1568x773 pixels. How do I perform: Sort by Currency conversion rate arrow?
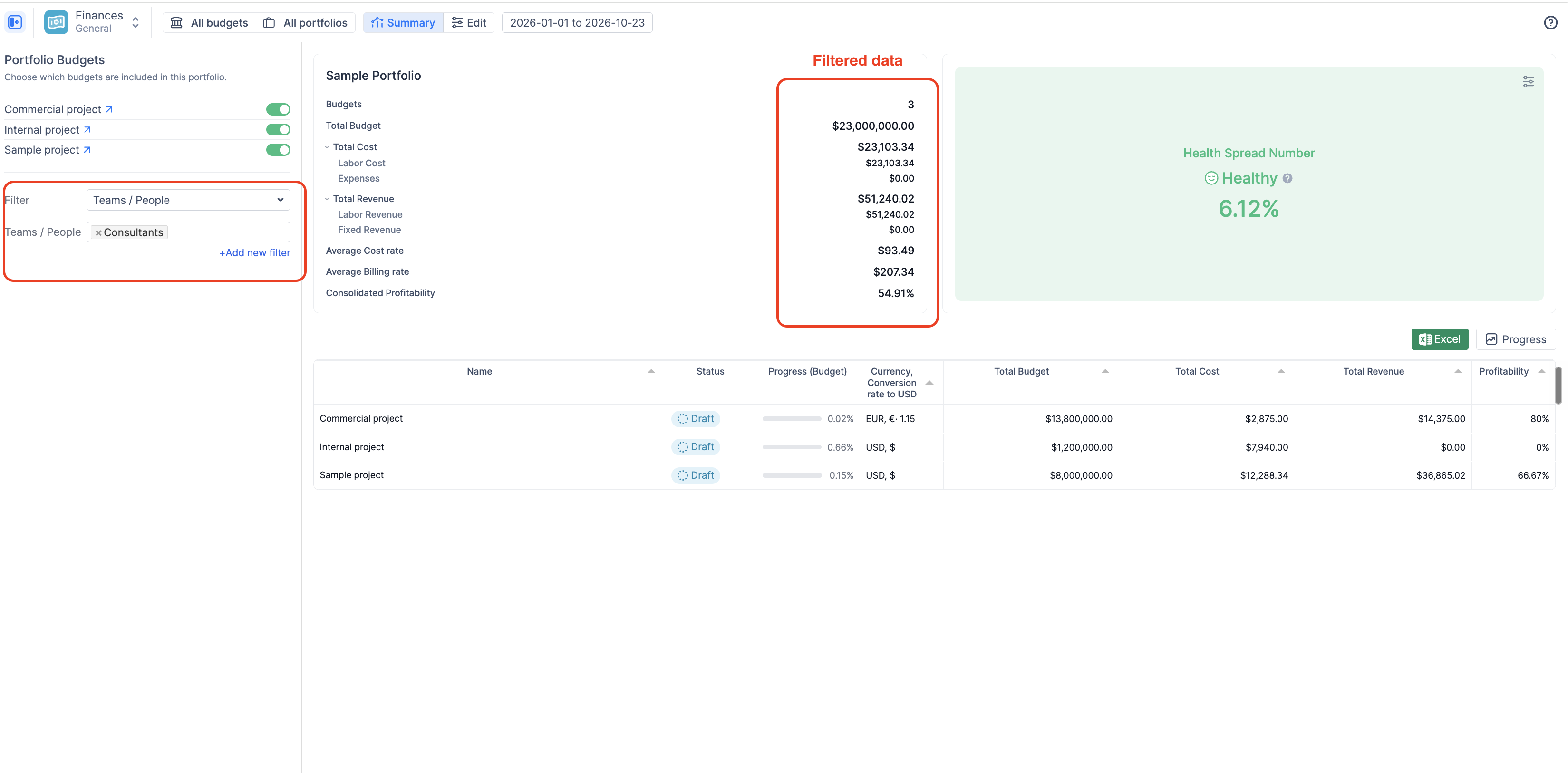tap(929, 383)
